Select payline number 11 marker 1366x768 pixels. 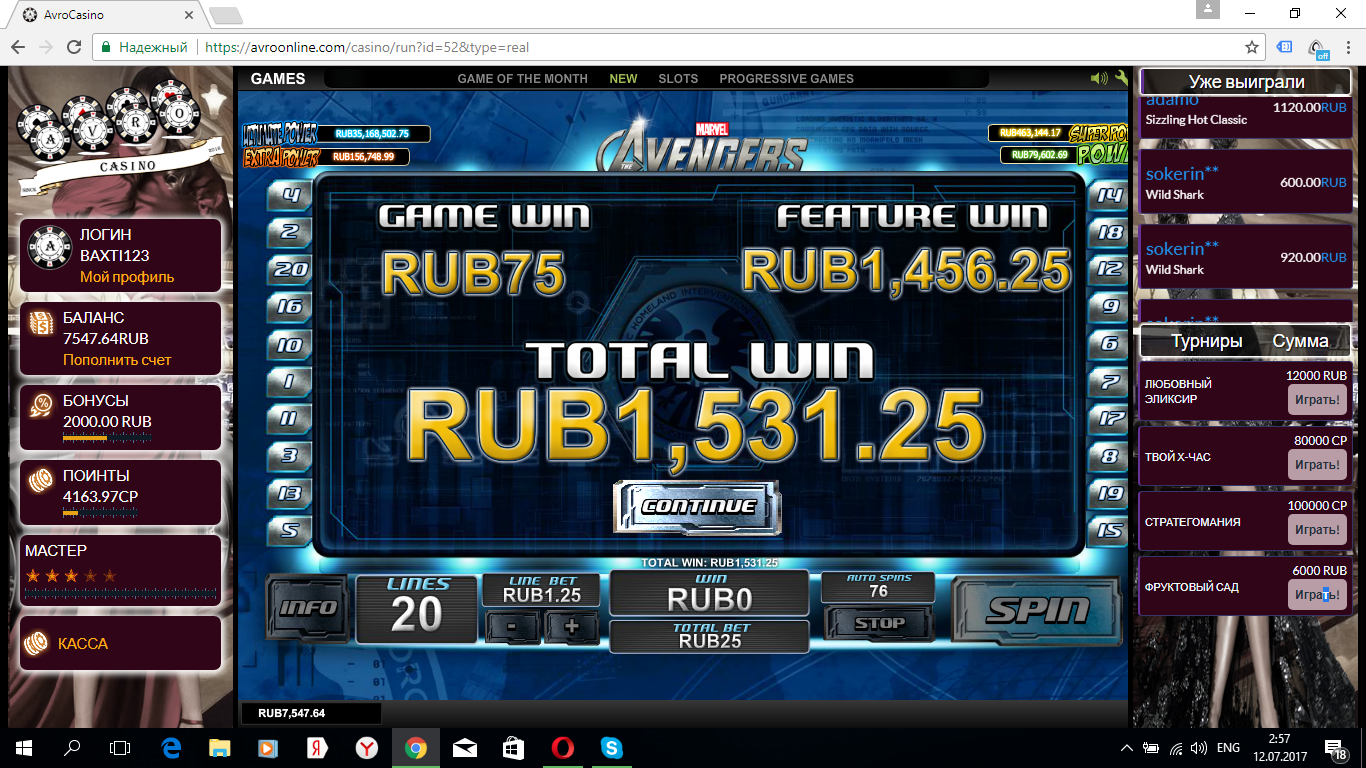[x=290, y=418]
